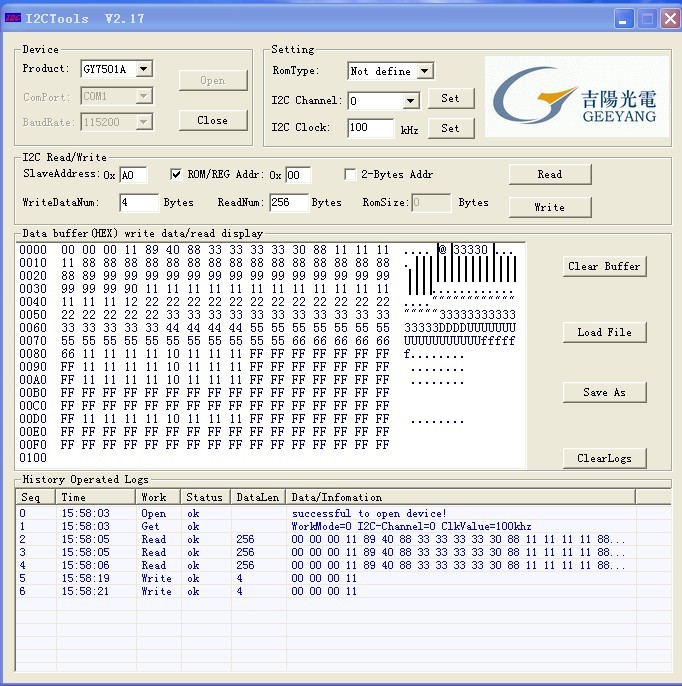Image resolution: width=682 pixels, height=686 pixels.
Task: Click the Load File button
Action: point(605,332)
